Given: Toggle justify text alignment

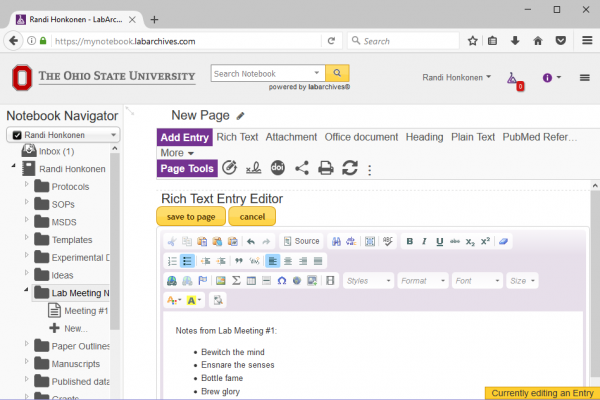Looking at the screenshot, I should (318, 261).
